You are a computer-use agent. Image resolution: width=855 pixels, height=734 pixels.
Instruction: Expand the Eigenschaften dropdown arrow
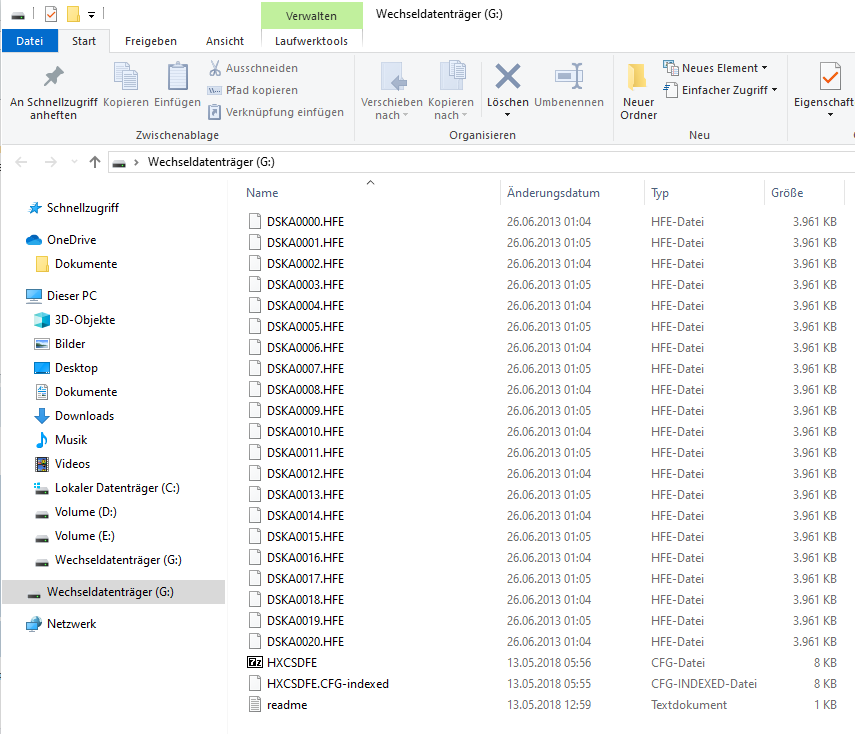830,115
